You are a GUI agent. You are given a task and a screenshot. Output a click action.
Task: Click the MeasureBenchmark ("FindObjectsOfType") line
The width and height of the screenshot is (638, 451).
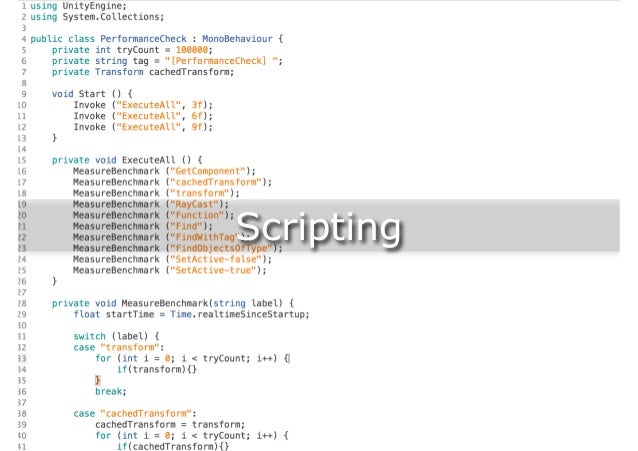(178, 248)
